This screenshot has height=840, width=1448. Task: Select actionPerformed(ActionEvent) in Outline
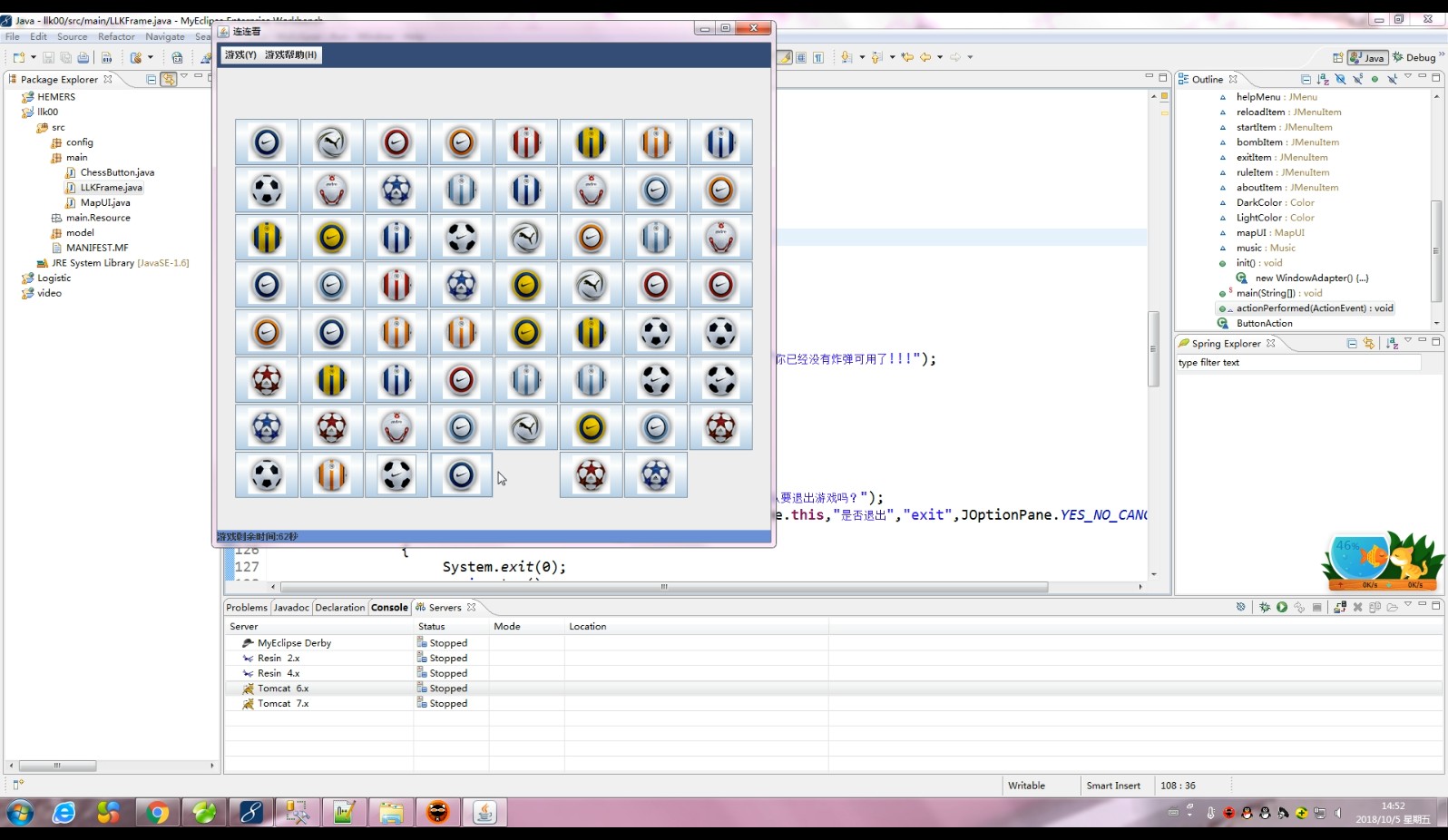[x=1306, y=308]
